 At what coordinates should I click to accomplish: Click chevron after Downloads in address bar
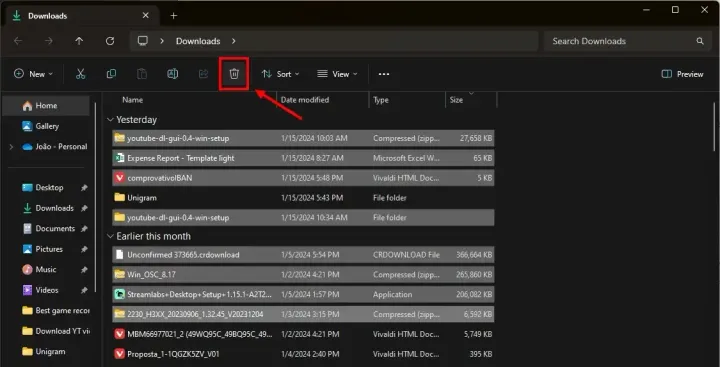click(234, 41)
